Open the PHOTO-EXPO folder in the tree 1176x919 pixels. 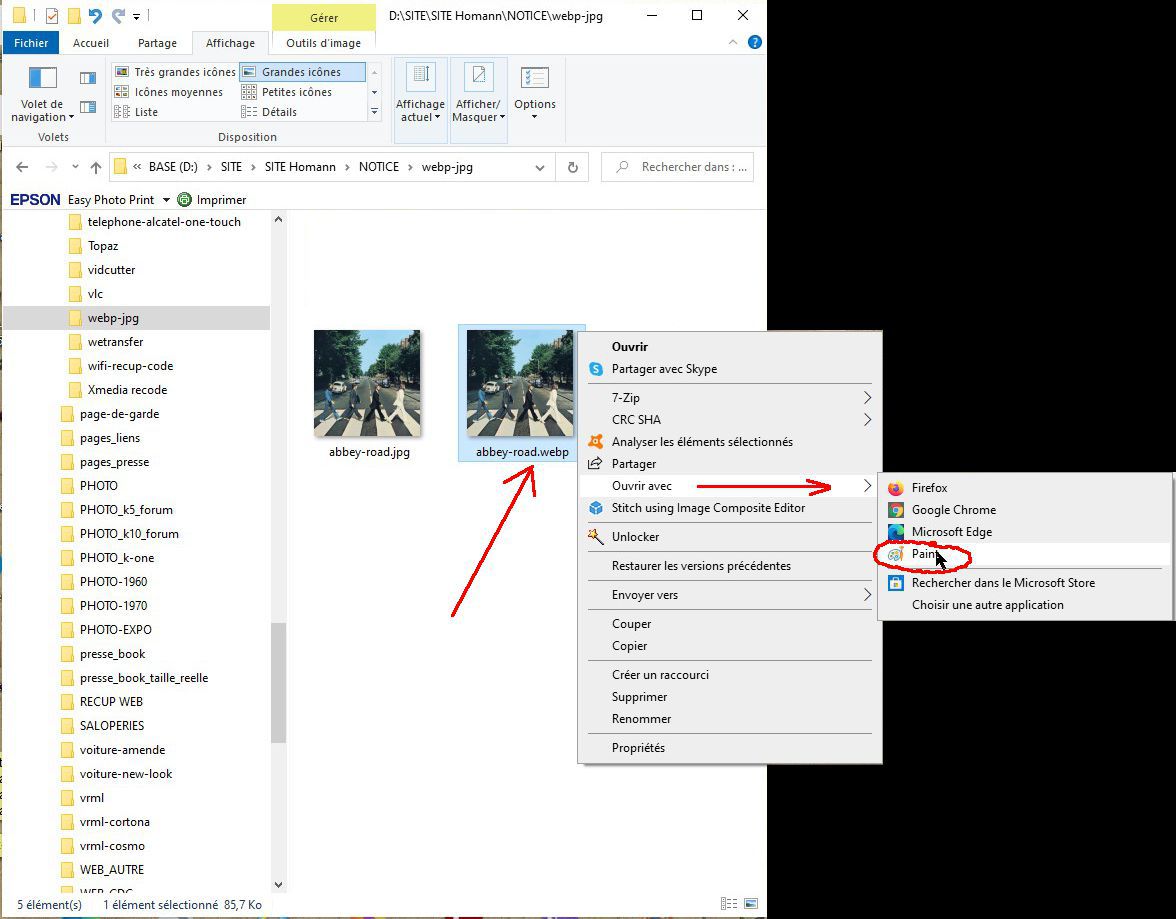point(116,630)
